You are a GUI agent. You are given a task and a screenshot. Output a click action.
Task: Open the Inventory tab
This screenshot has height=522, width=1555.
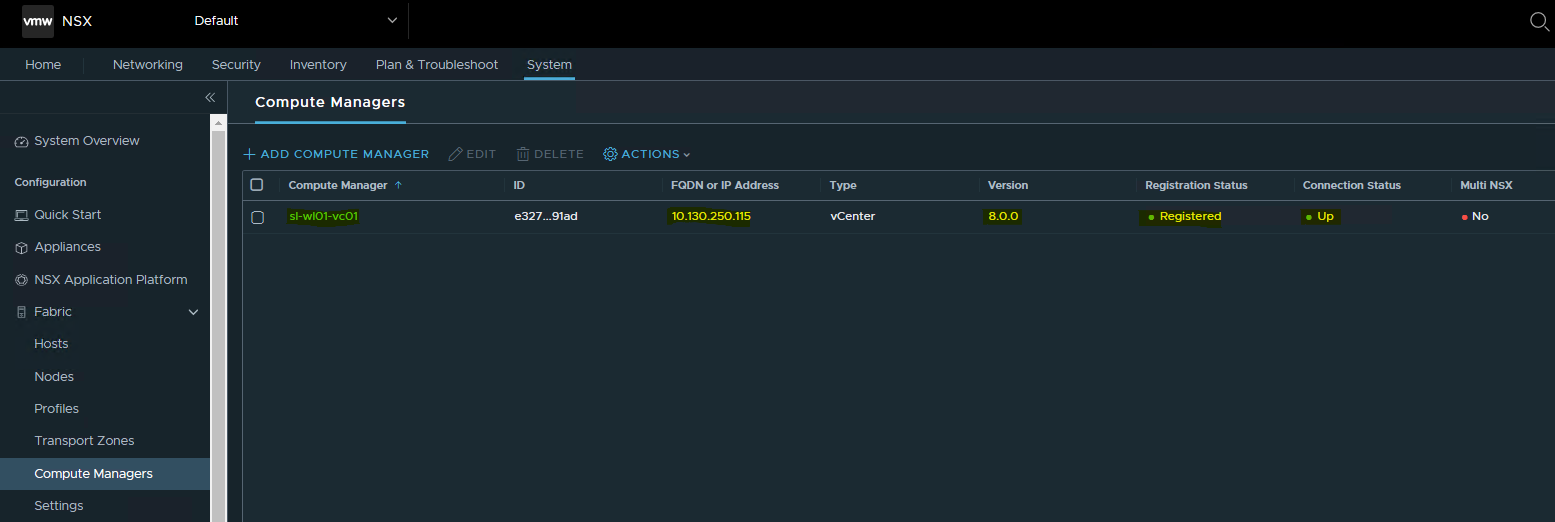pos(318,64)
